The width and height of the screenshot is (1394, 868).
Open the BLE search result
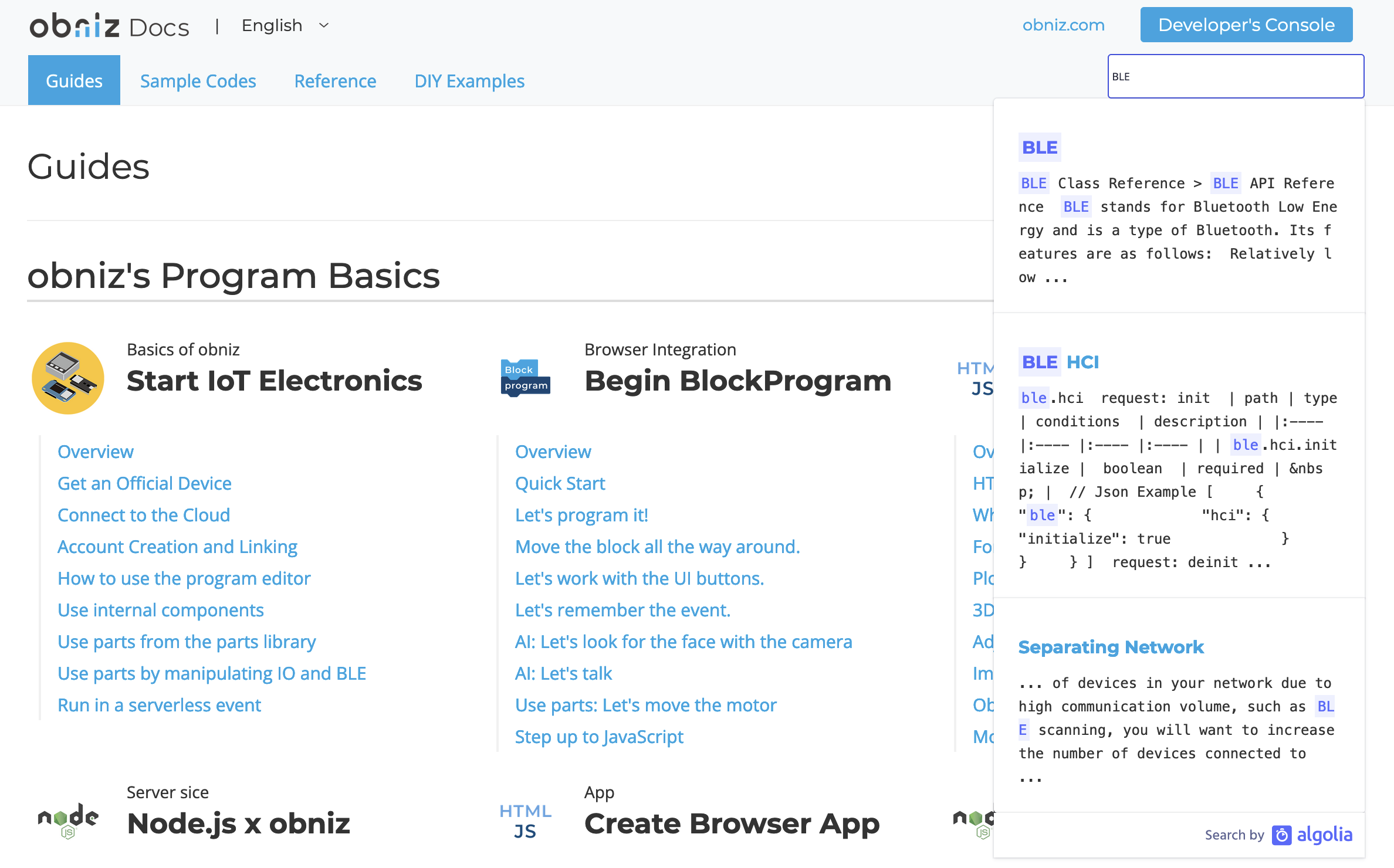click(1040, 147)
